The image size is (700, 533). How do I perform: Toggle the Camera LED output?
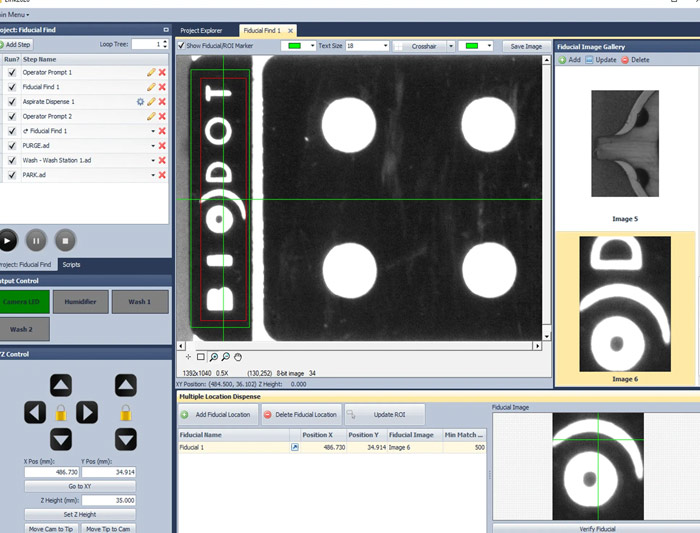24,302
